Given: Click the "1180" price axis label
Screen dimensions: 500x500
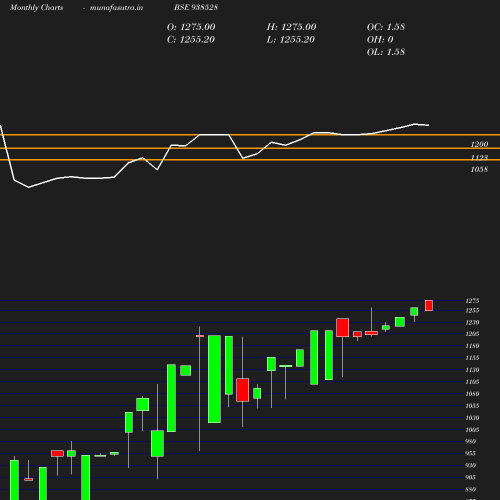Looking at the screenshot, I should tap(472, 346).
